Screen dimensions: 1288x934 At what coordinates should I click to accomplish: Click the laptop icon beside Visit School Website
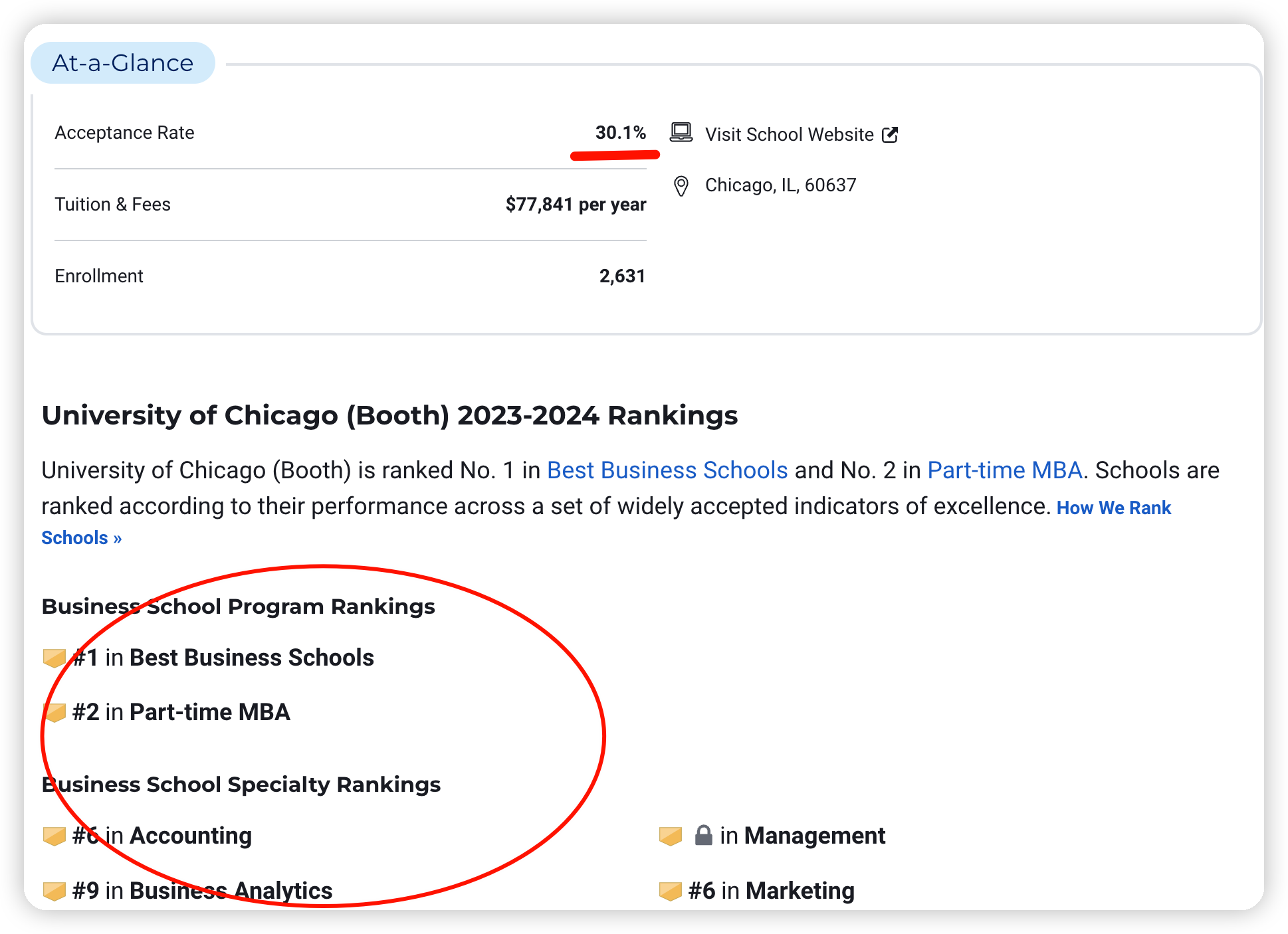pos(681,133)
